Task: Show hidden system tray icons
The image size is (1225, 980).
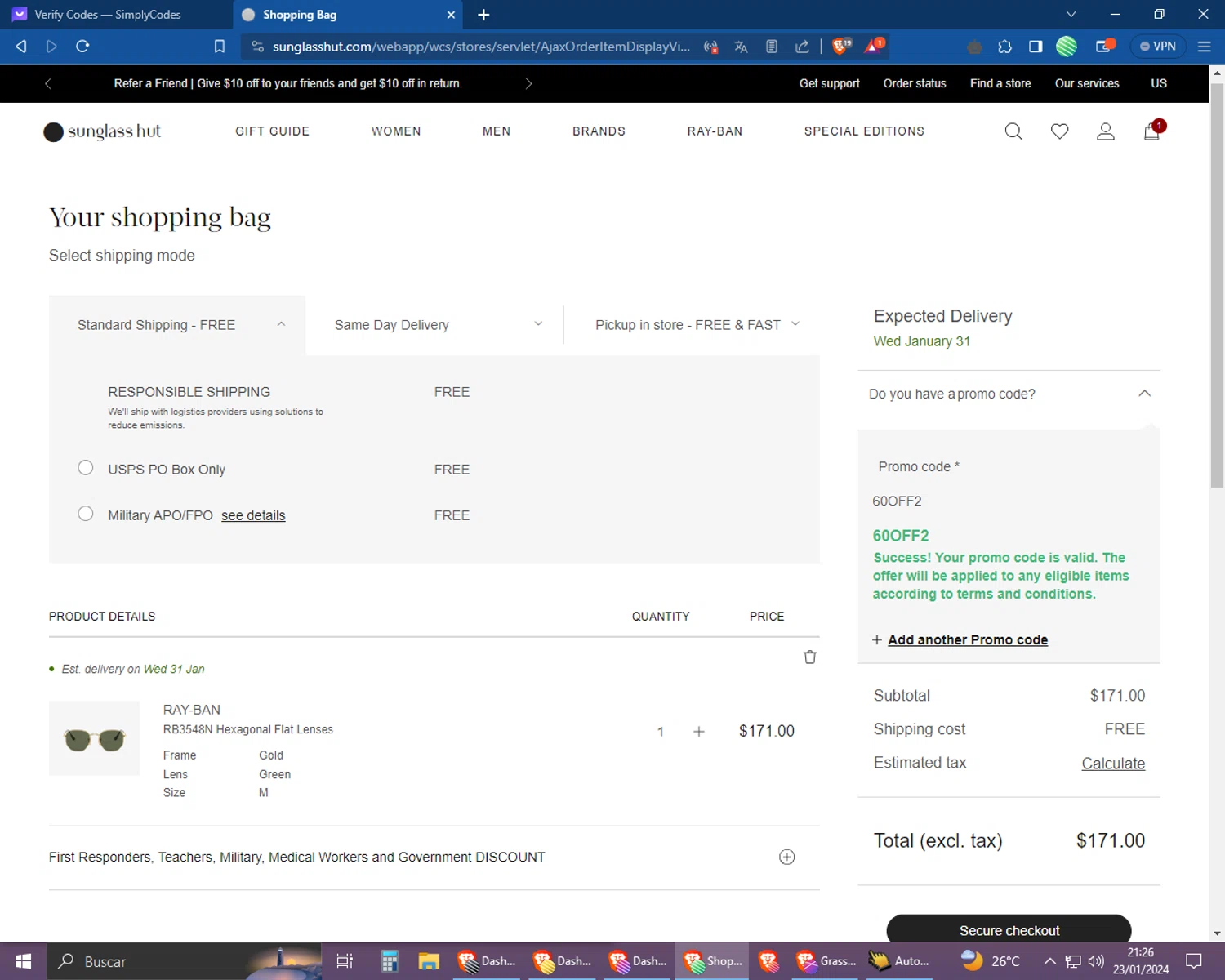Action: pyautogui.click(x=1050, y=961)
